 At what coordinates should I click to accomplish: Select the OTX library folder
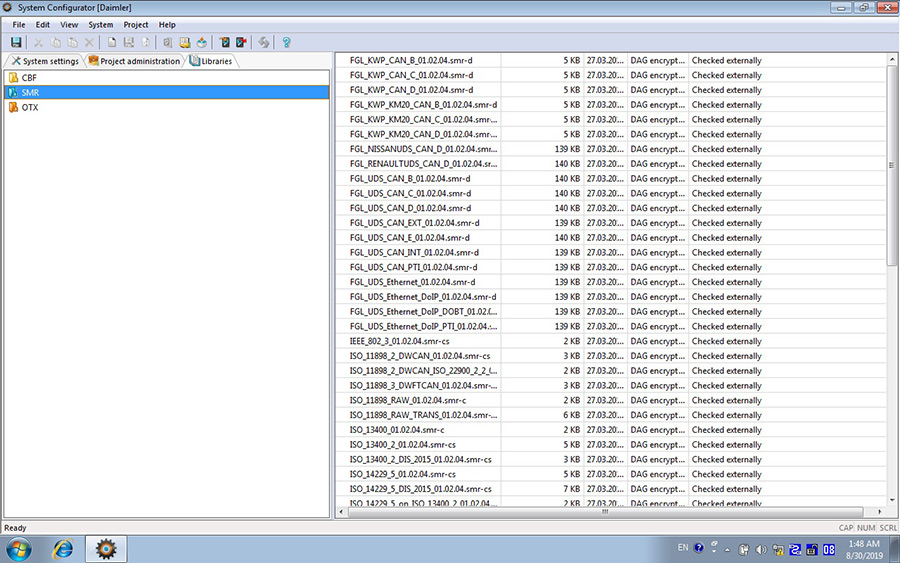point(30,107)
